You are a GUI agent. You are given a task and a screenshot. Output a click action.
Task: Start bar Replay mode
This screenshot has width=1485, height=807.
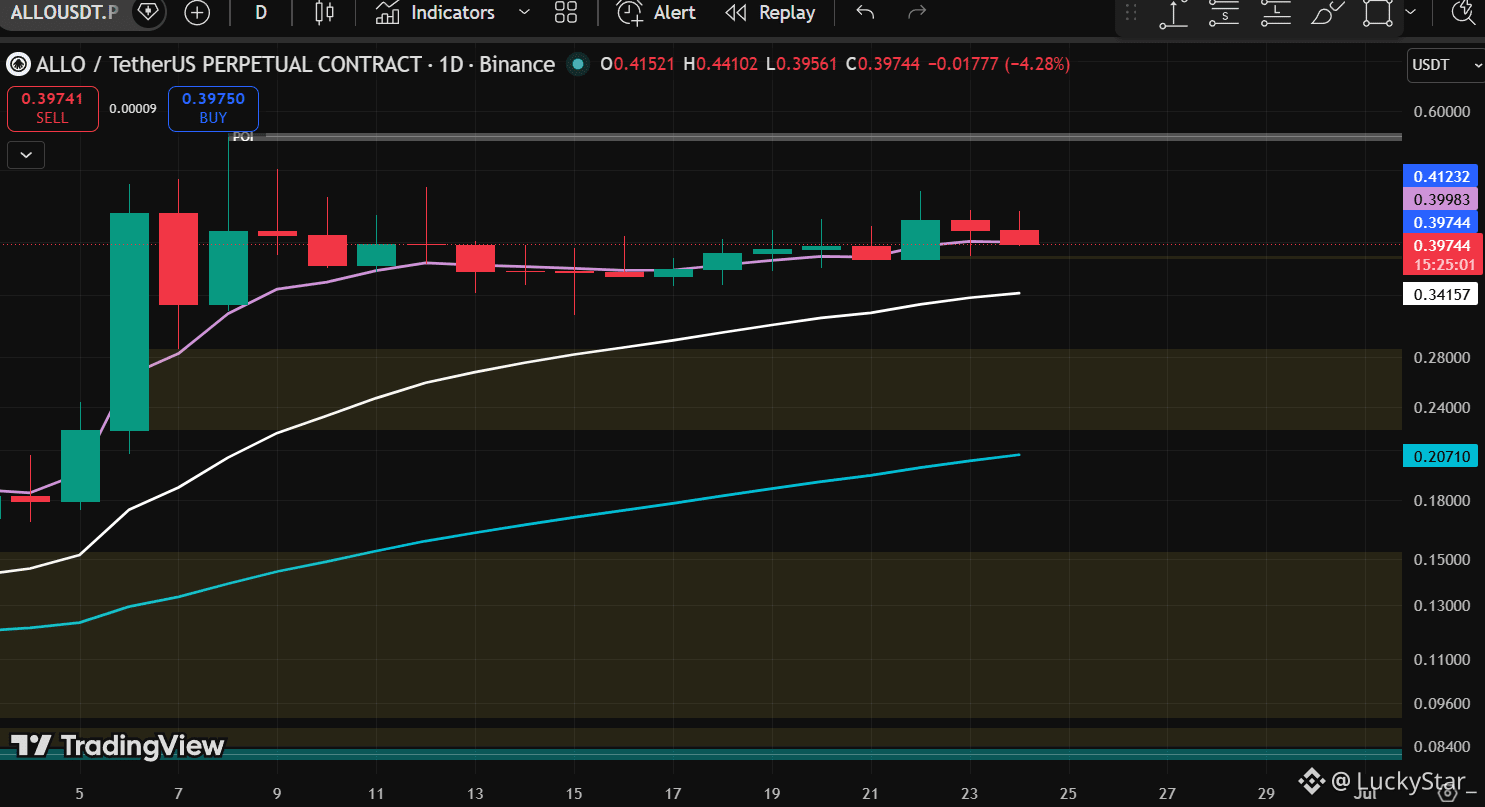[x=770, y=12]
